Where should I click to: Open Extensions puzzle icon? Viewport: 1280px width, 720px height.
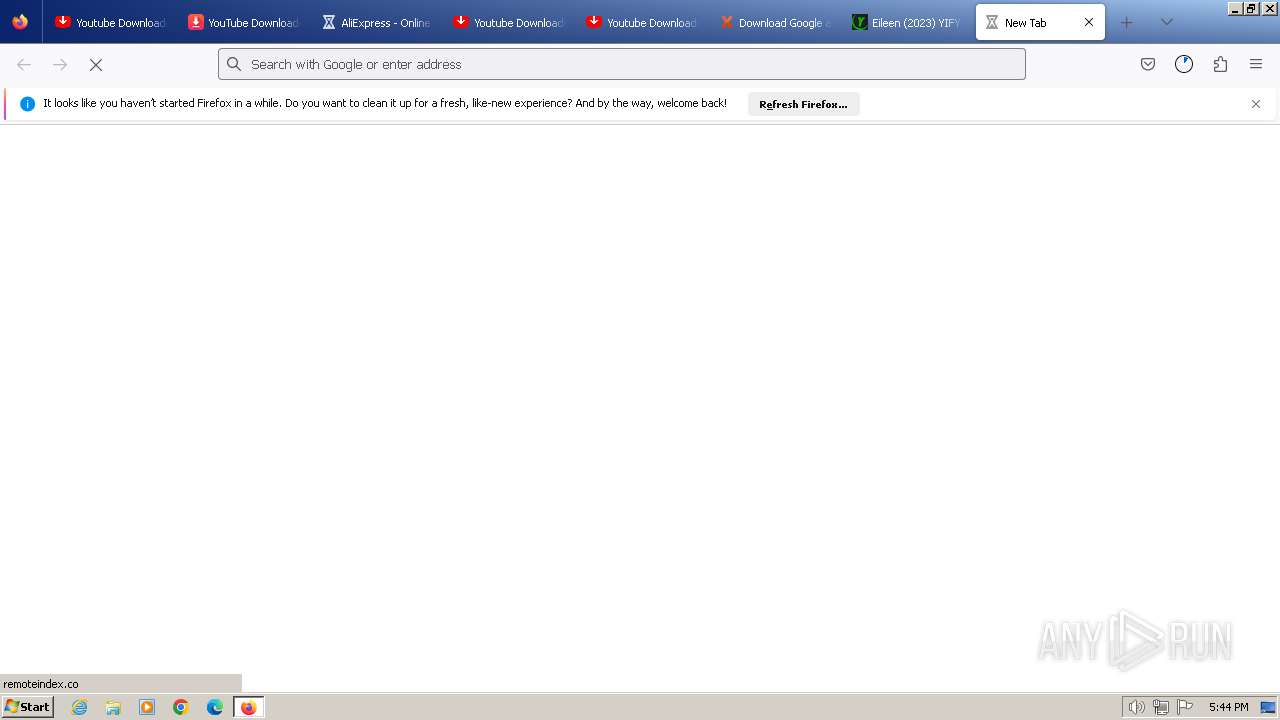[1220, 64]
